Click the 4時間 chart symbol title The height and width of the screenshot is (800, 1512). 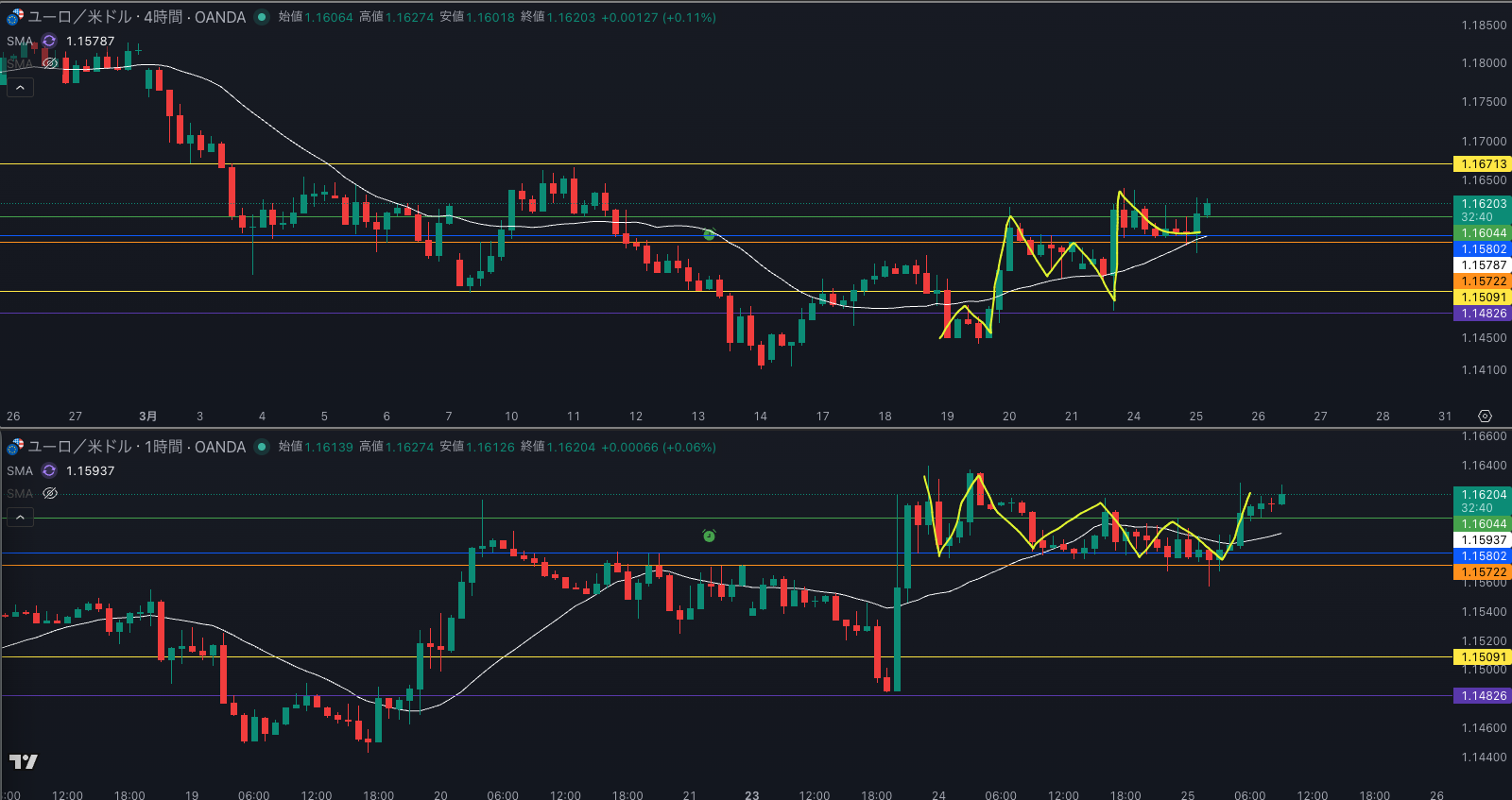click(x=136, y=17)
